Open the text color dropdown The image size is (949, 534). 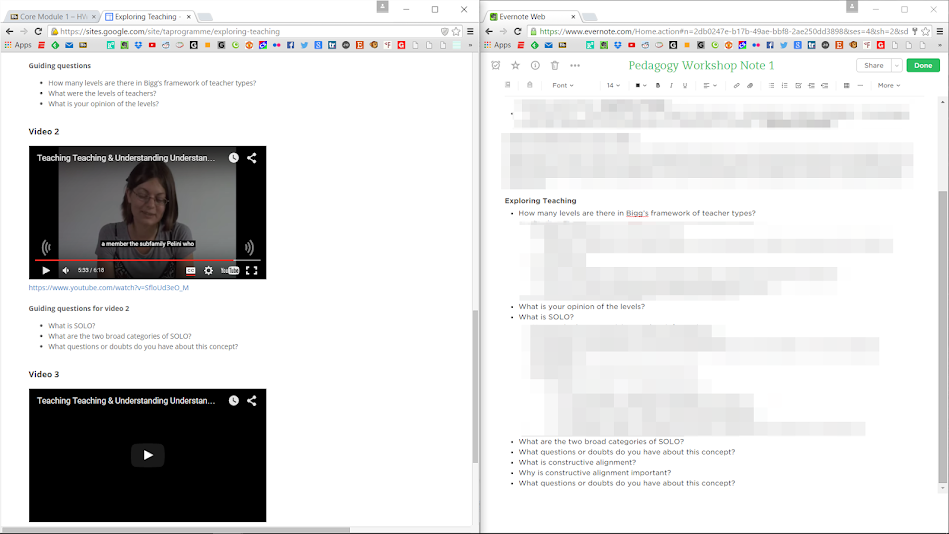[640, 85]
